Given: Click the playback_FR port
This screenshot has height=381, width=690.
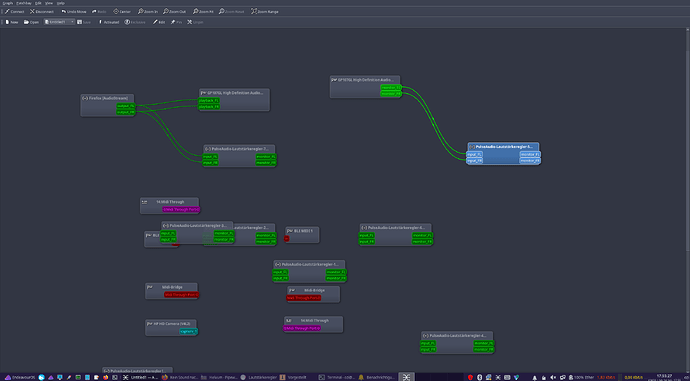Looking at the screenshot, I should 209,106.
